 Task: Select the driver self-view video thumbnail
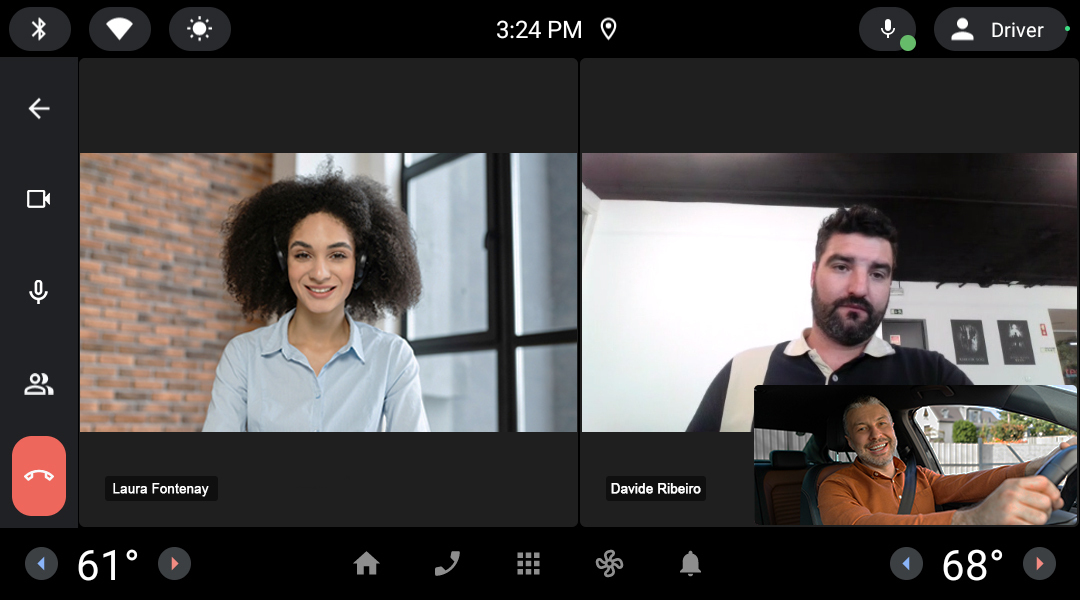click(914, 455)
